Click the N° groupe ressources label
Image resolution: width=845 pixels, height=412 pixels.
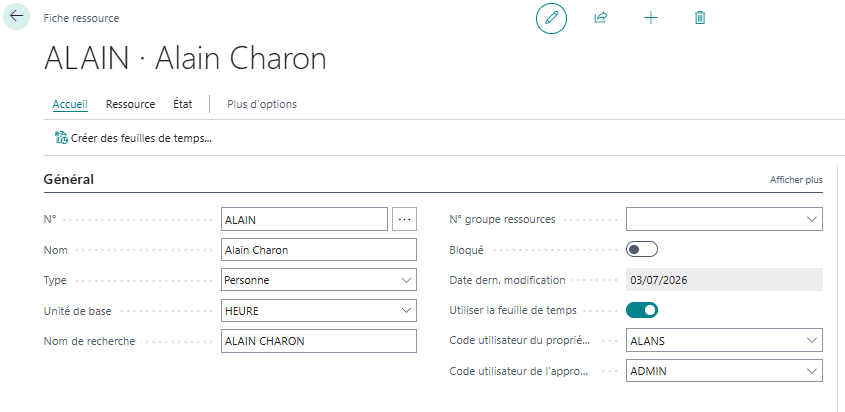(x=502, y=219)
